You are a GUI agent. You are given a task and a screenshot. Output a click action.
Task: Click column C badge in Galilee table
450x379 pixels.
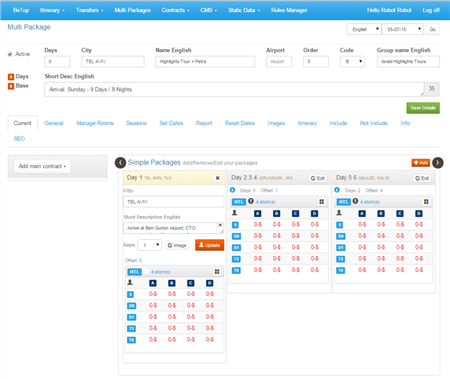point(400,214)
